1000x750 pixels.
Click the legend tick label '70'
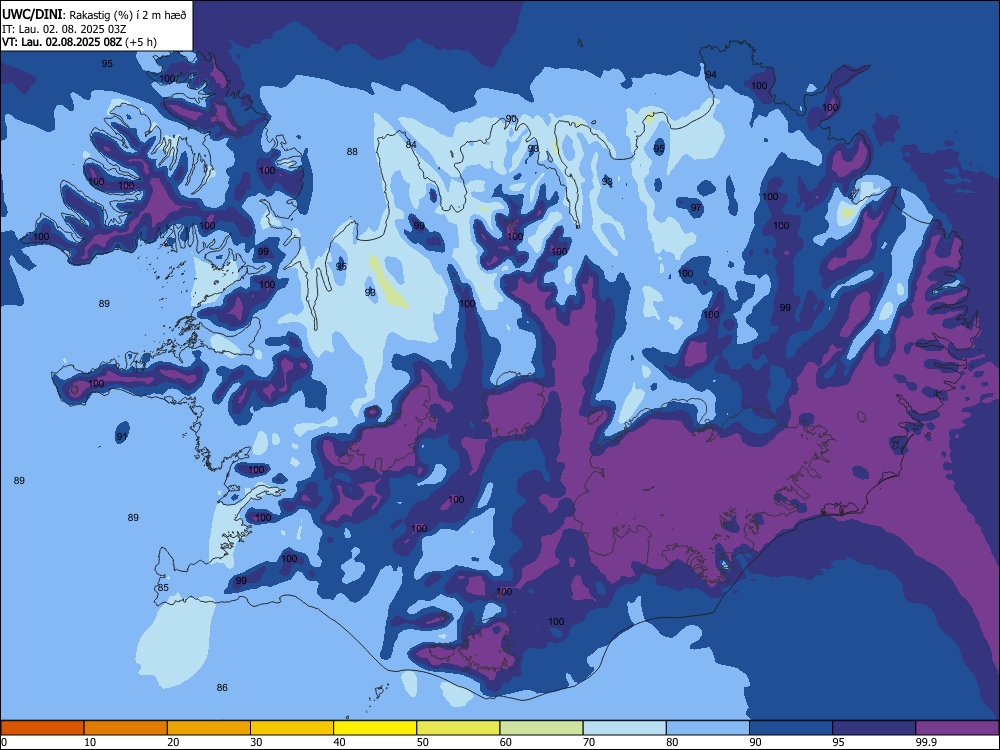pyautogui.click(x=589, y=742)
